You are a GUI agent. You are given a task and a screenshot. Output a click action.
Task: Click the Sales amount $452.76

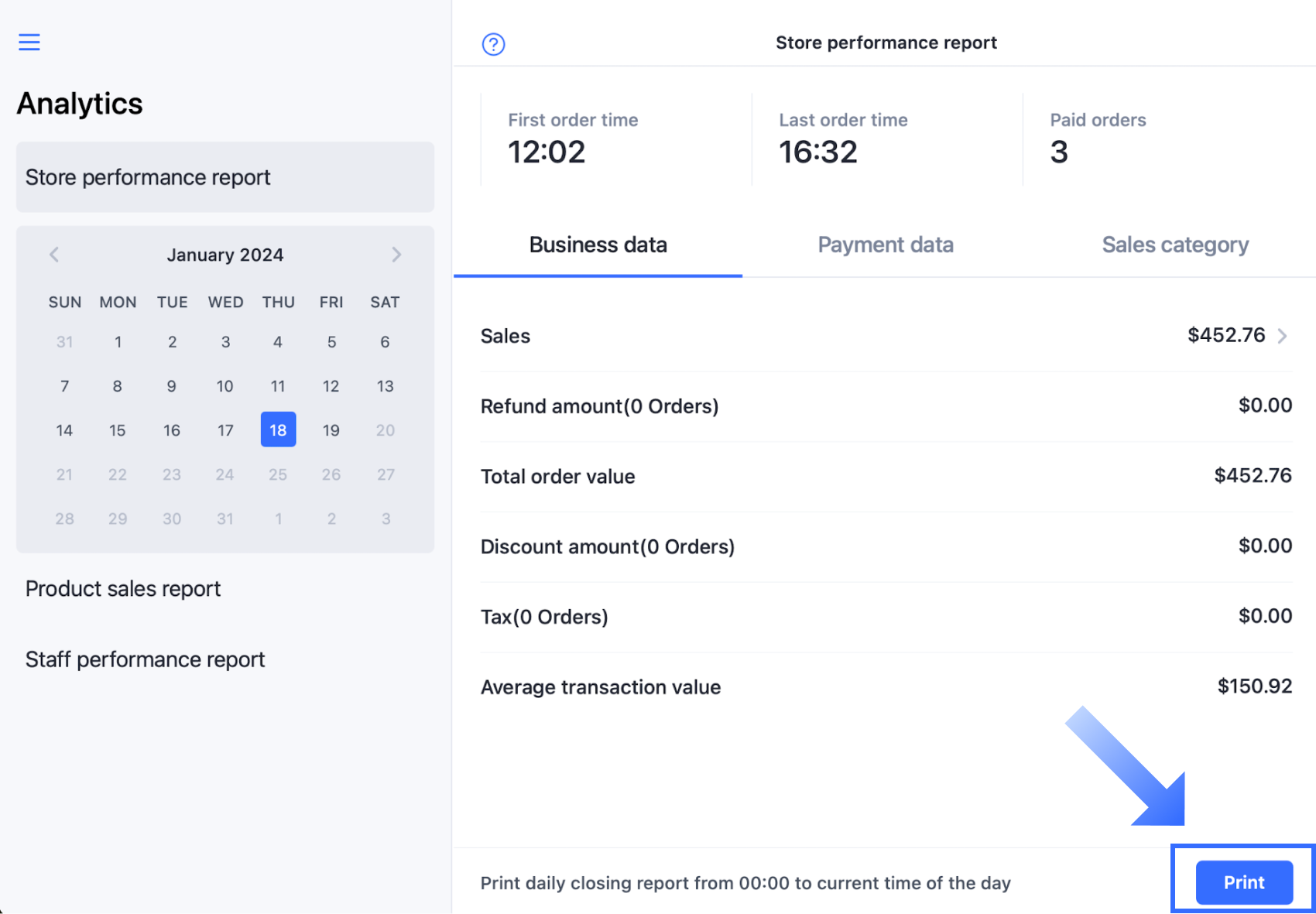coord(1225,335)
